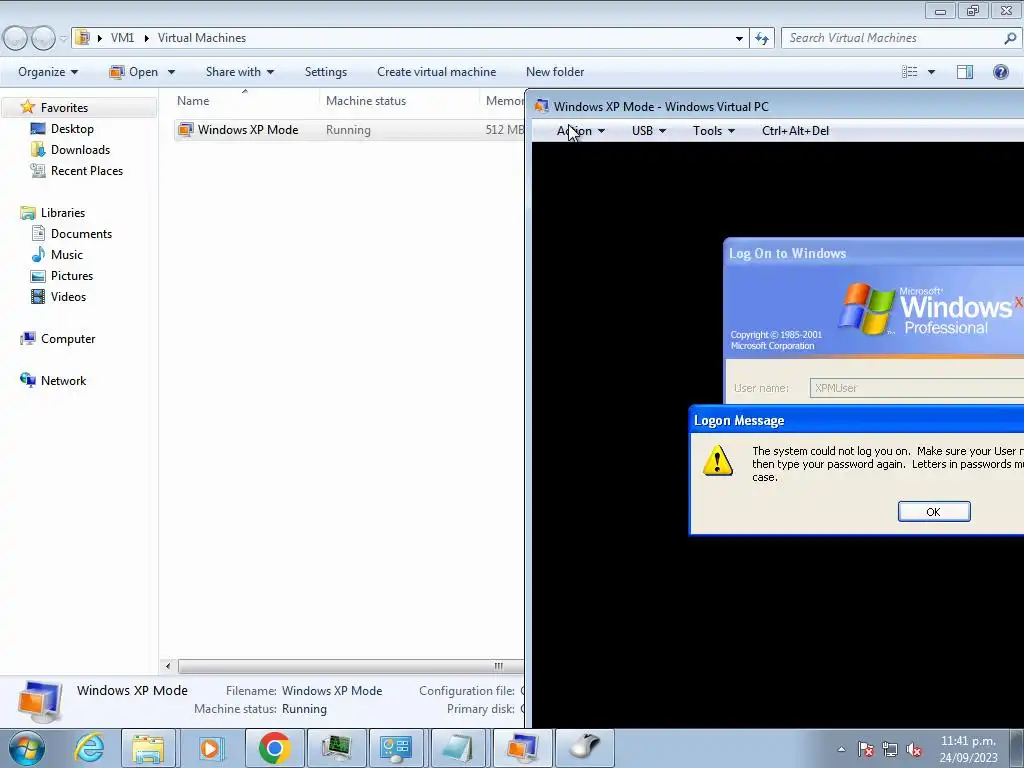Open Music library
Viewport: 1024px width, 768px height.
67,254
